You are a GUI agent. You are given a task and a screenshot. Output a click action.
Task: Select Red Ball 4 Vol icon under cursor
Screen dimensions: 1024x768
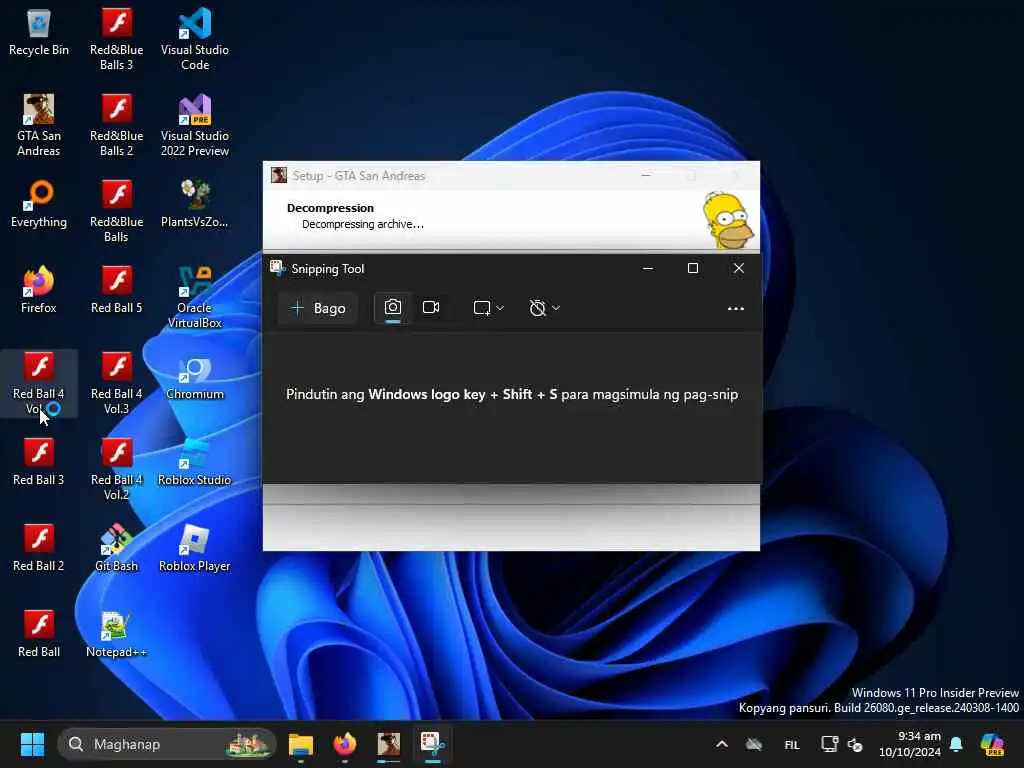pos(39,383)
